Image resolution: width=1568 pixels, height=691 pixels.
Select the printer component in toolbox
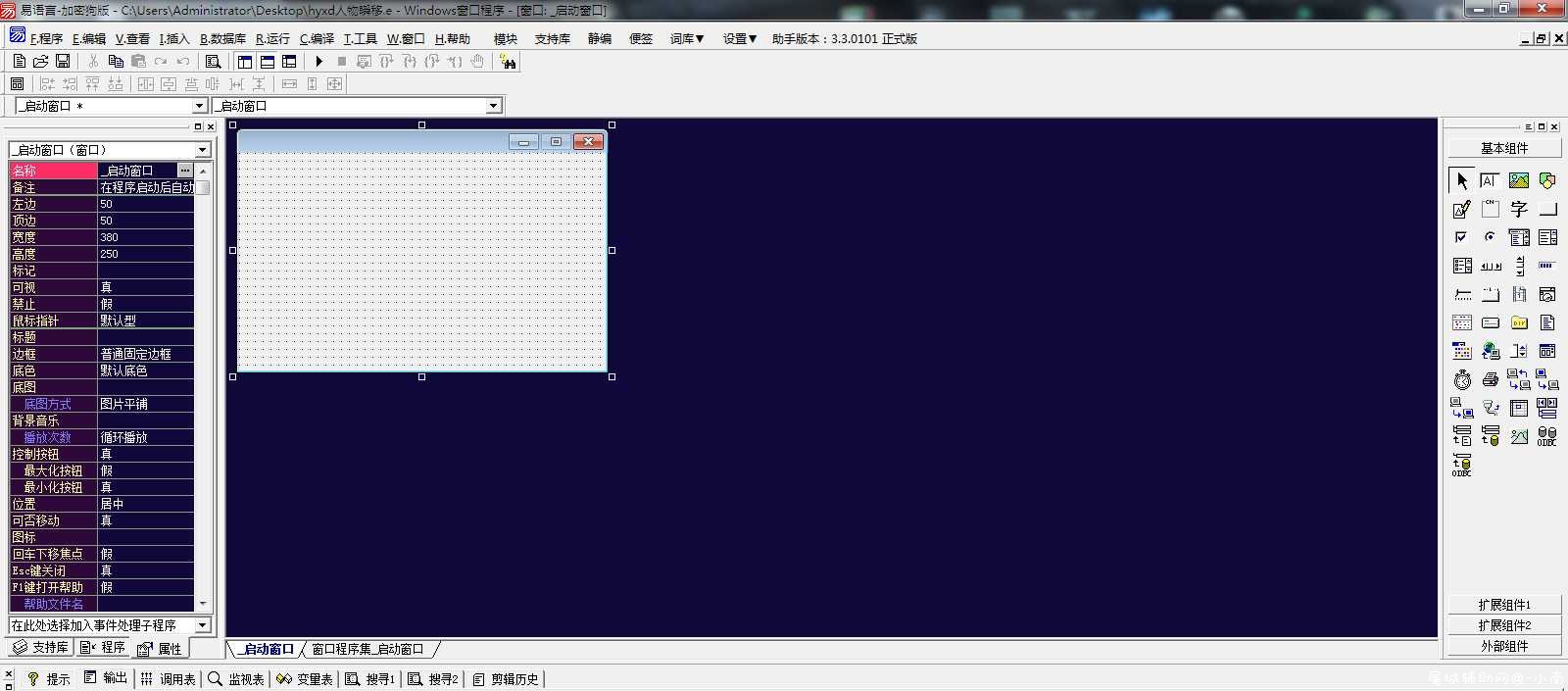tap(1491, 379)
